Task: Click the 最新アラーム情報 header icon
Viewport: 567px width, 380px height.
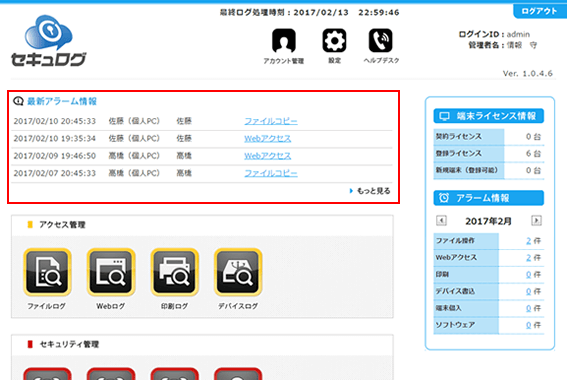Action: 18,101
